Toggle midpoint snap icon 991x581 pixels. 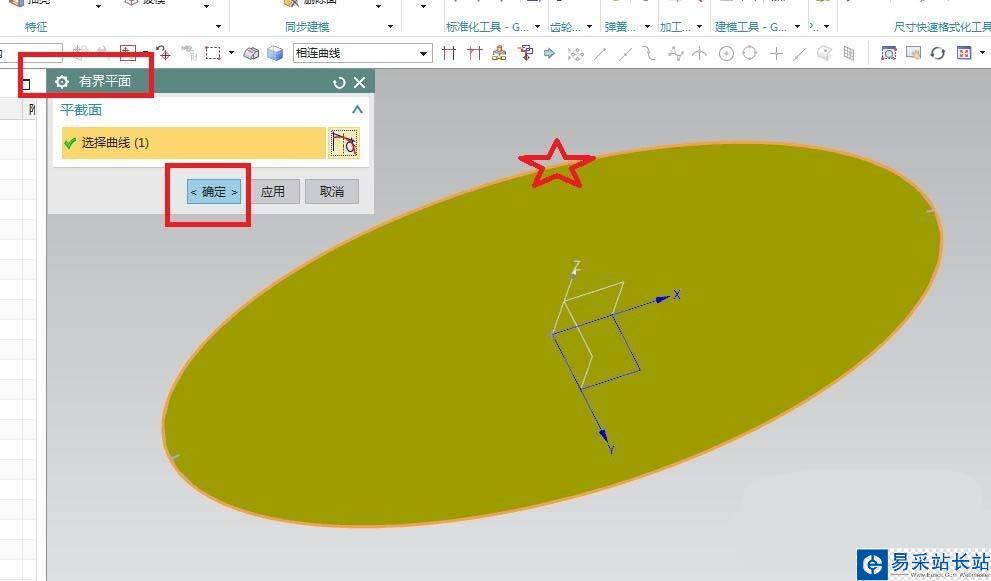[x=624, y=54]
